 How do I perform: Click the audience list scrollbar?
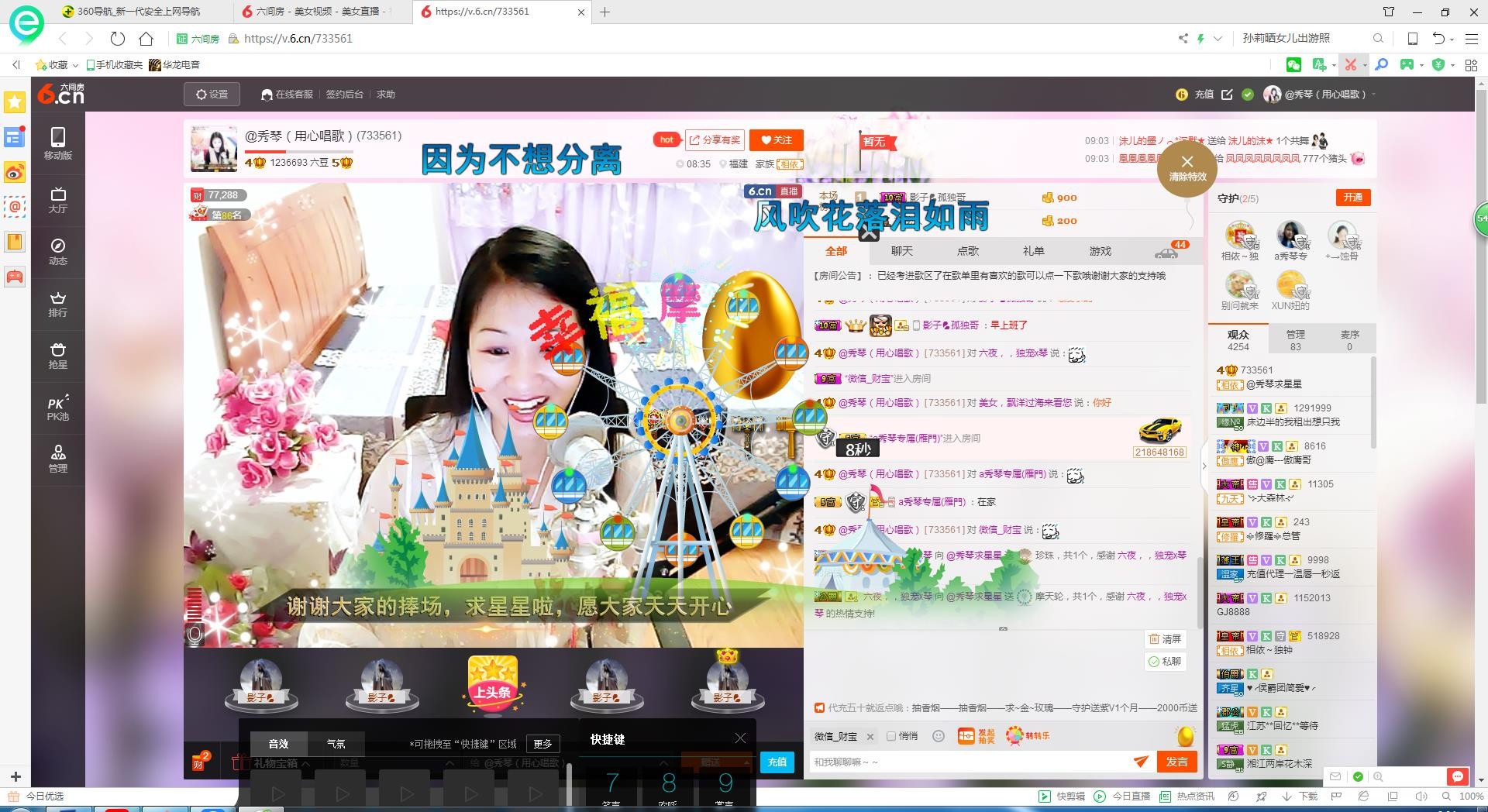(1373, 403)
